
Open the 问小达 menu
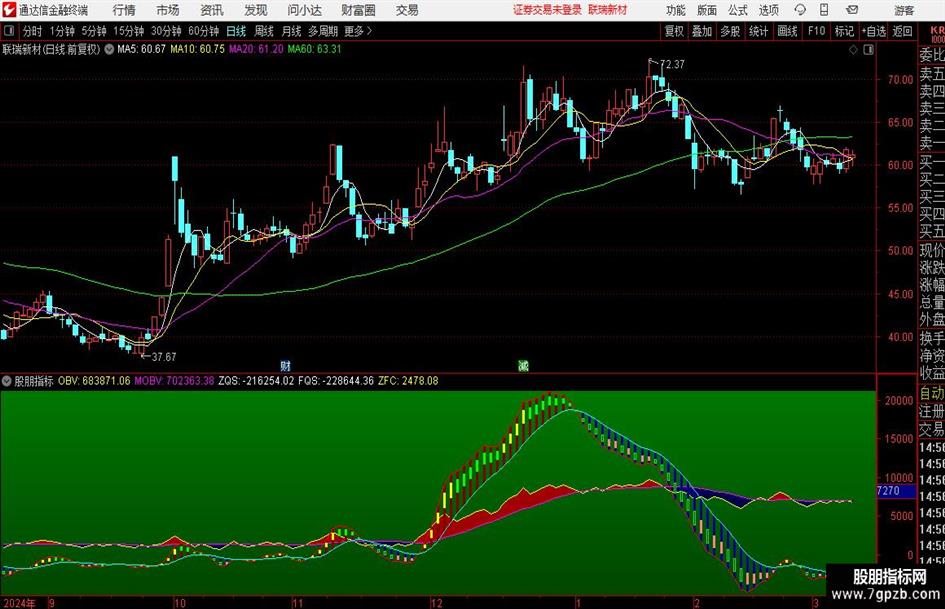tap(304, 10)
